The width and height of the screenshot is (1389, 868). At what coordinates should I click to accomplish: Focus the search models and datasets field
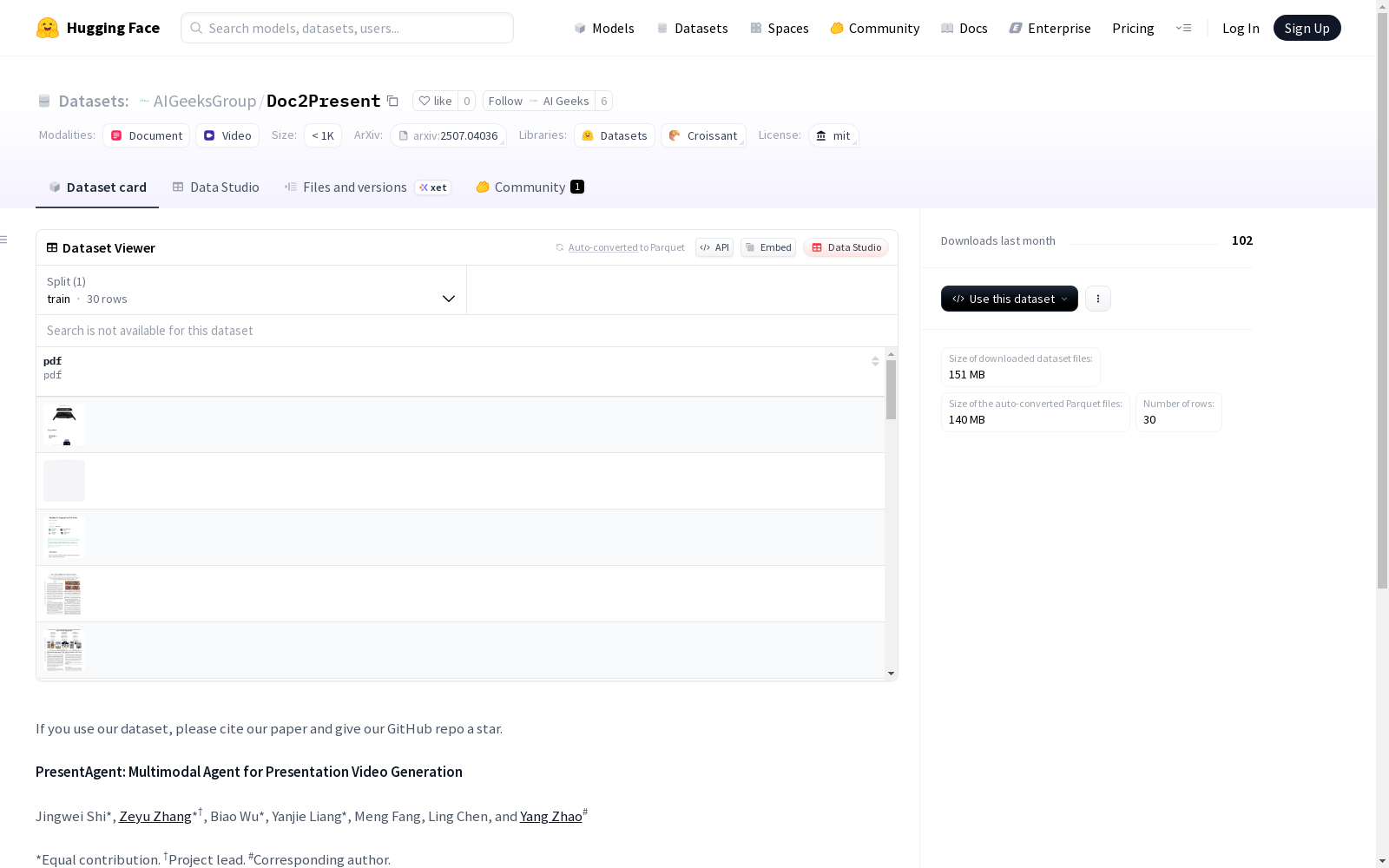coord(347,28)
